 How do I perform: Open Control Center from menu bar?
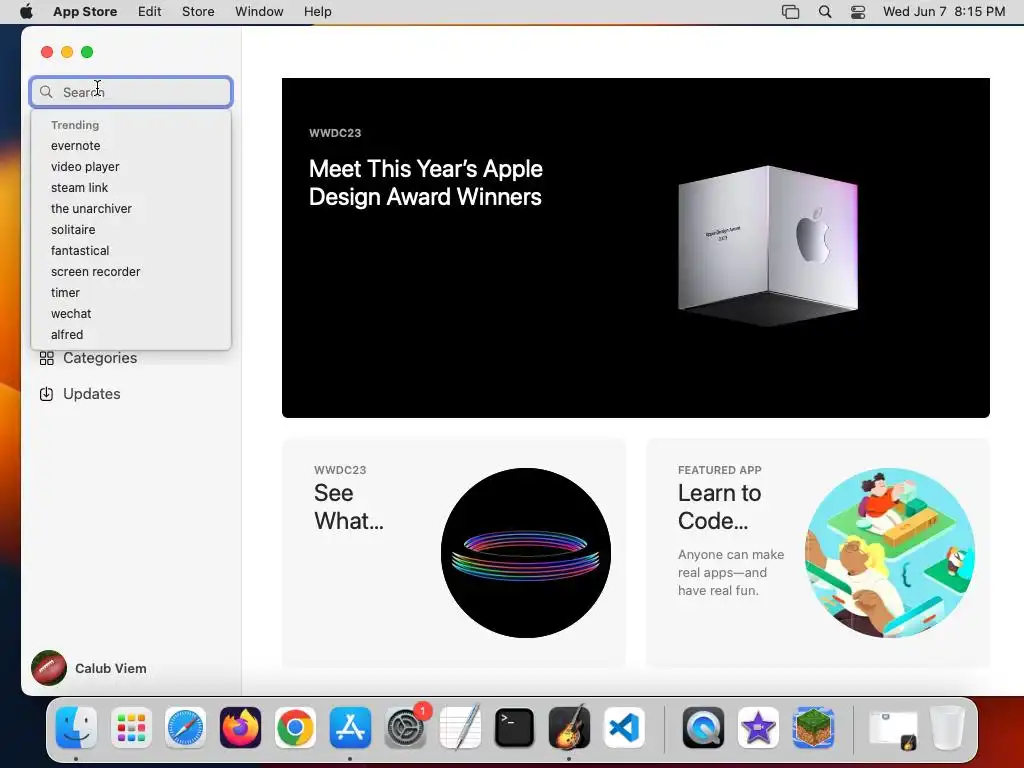coord(858,12)
